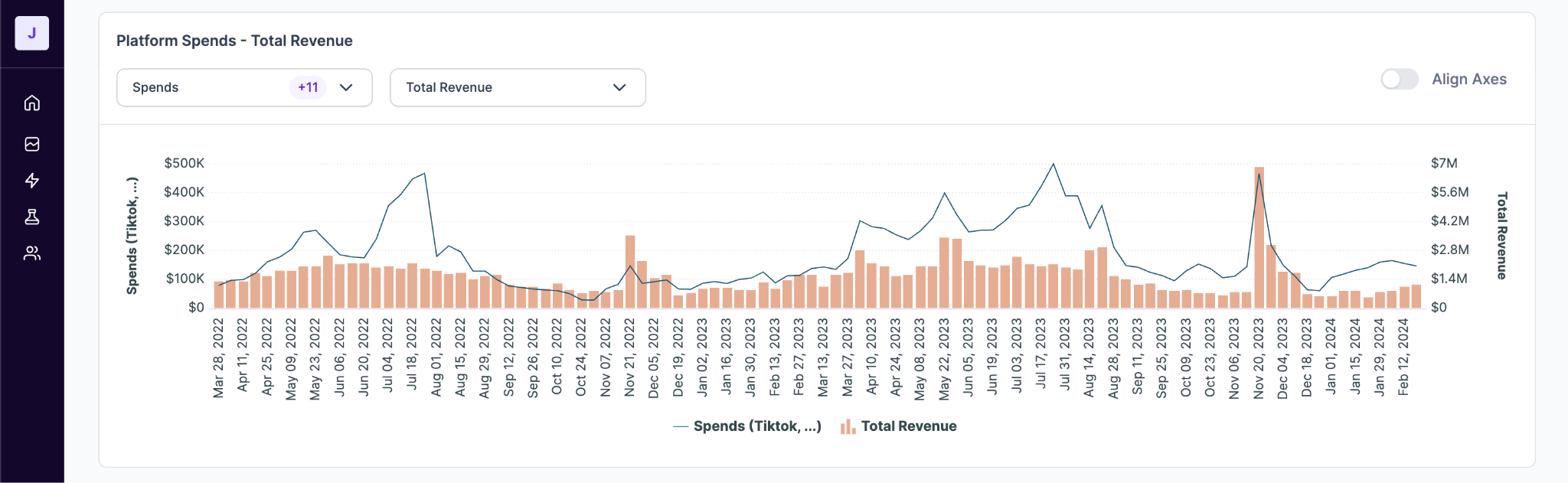The width and height of the screenshot is (1568, 483).
Task: Click the J workspace avatar
Action: [32, 34]
